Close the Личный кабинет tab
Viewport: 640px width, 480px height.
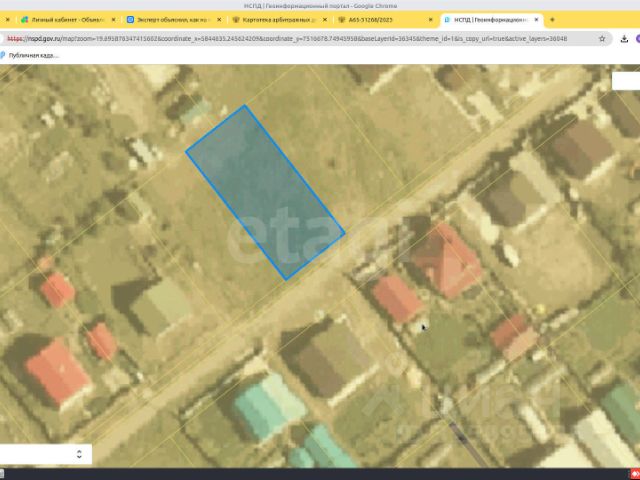point(113,20)
